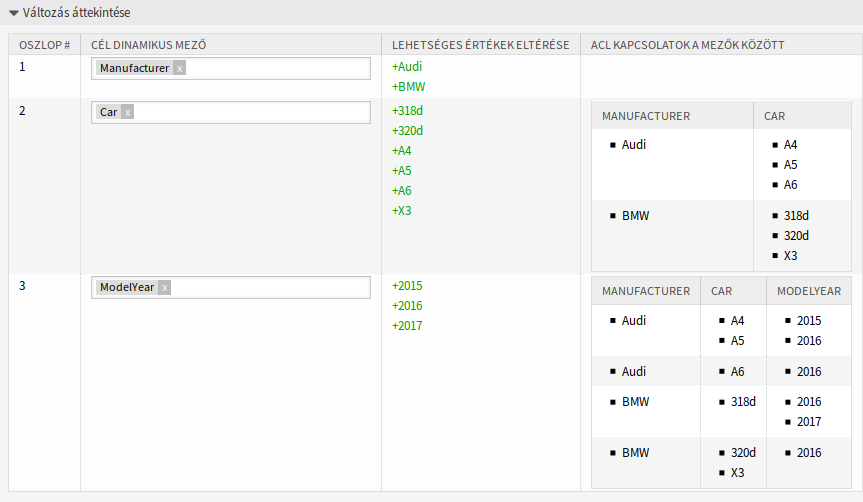863x502 pixels.
Task: Select the +2015 value
Action: 407,286
